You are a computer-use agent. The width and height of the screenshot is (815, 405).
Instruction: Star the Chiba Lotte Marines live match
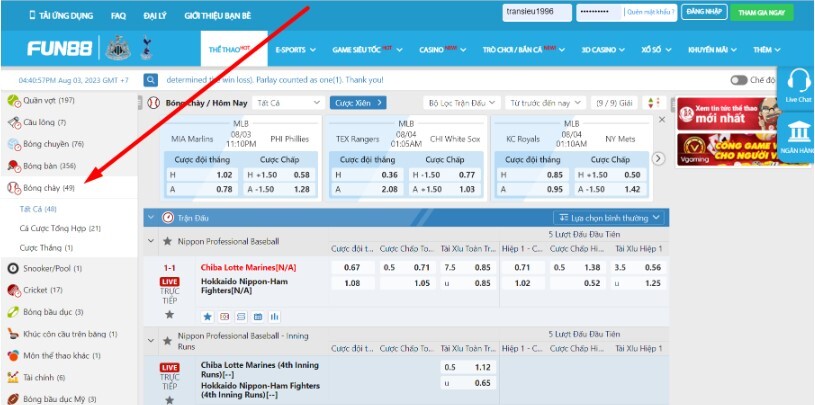pyautogui.click(x=169, y=314)
